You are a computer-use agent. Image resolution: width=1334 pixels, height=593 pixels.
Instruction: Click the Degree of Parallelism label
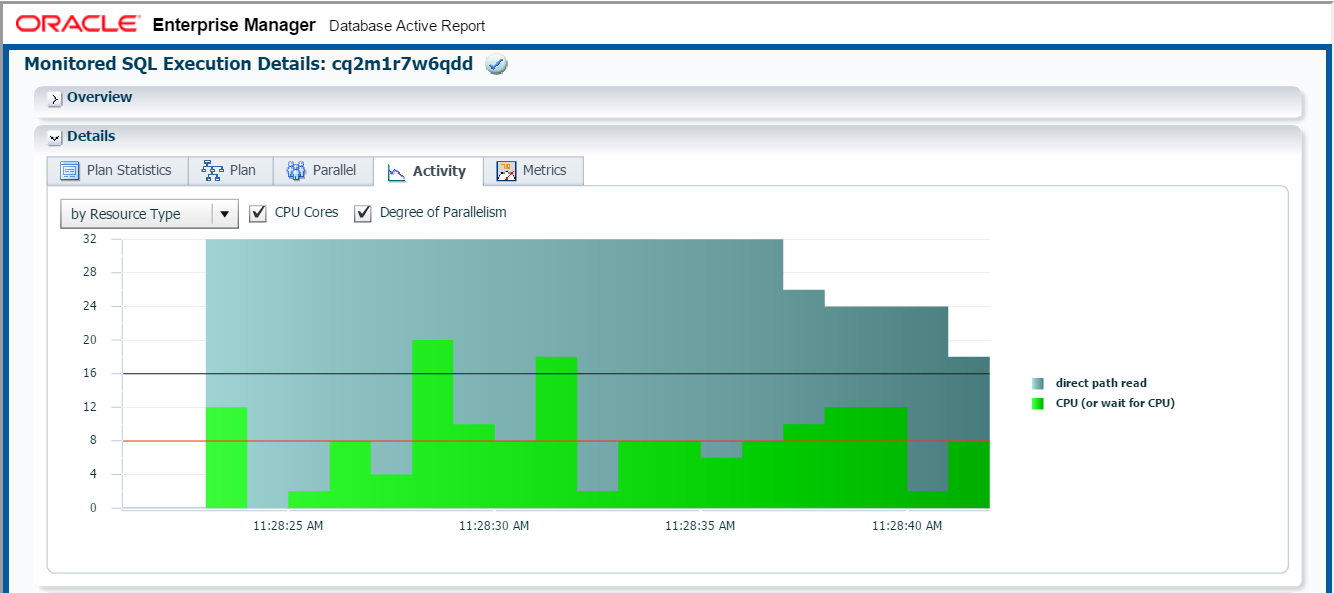point(443,213)
